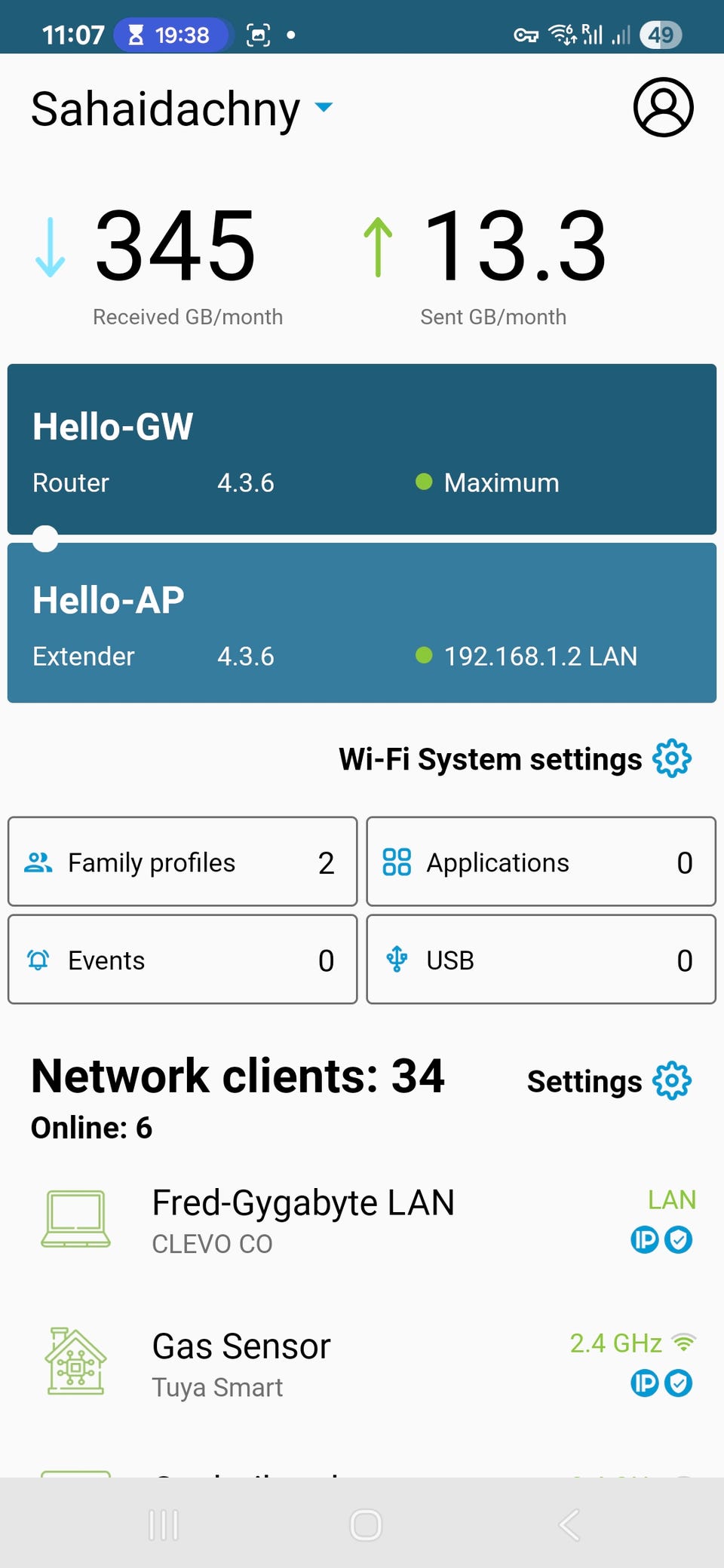The height and width of the screenshot is (1568, 724).
Task: Open the Family profiles tile
Action: [183, 862]
